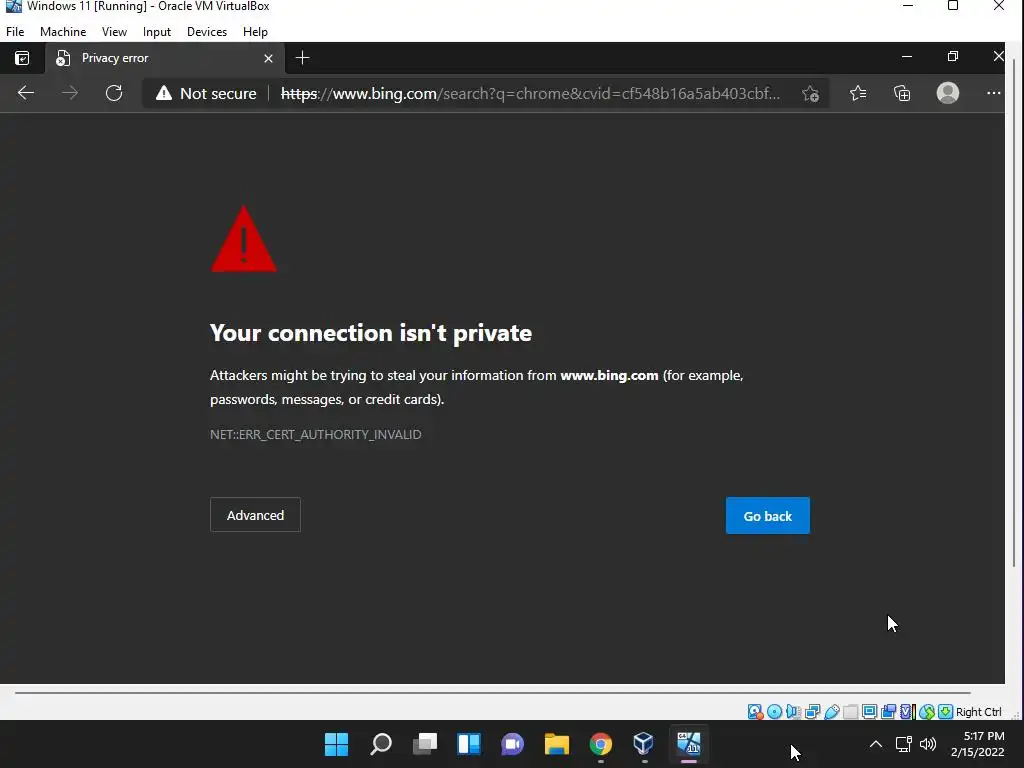Open Edge Settings and more menu

(993, 93)
